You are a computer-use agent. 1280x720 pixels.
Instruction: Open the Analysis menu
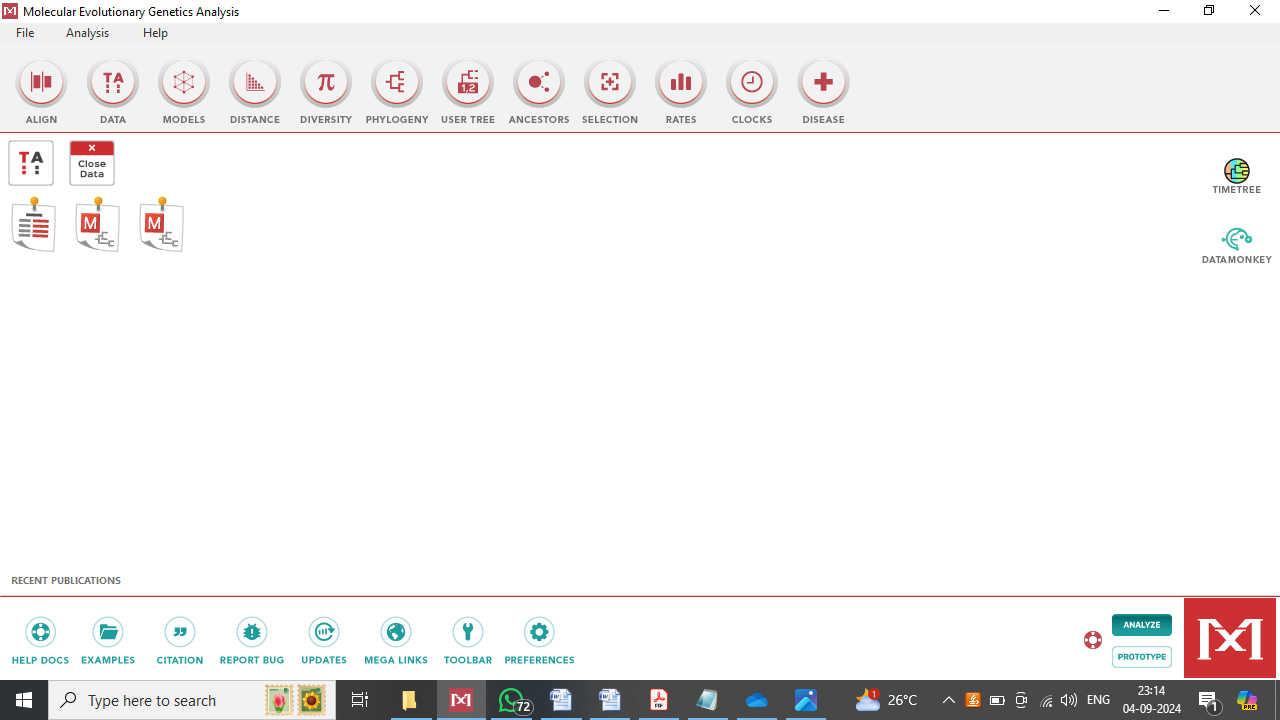click(87, 33)
